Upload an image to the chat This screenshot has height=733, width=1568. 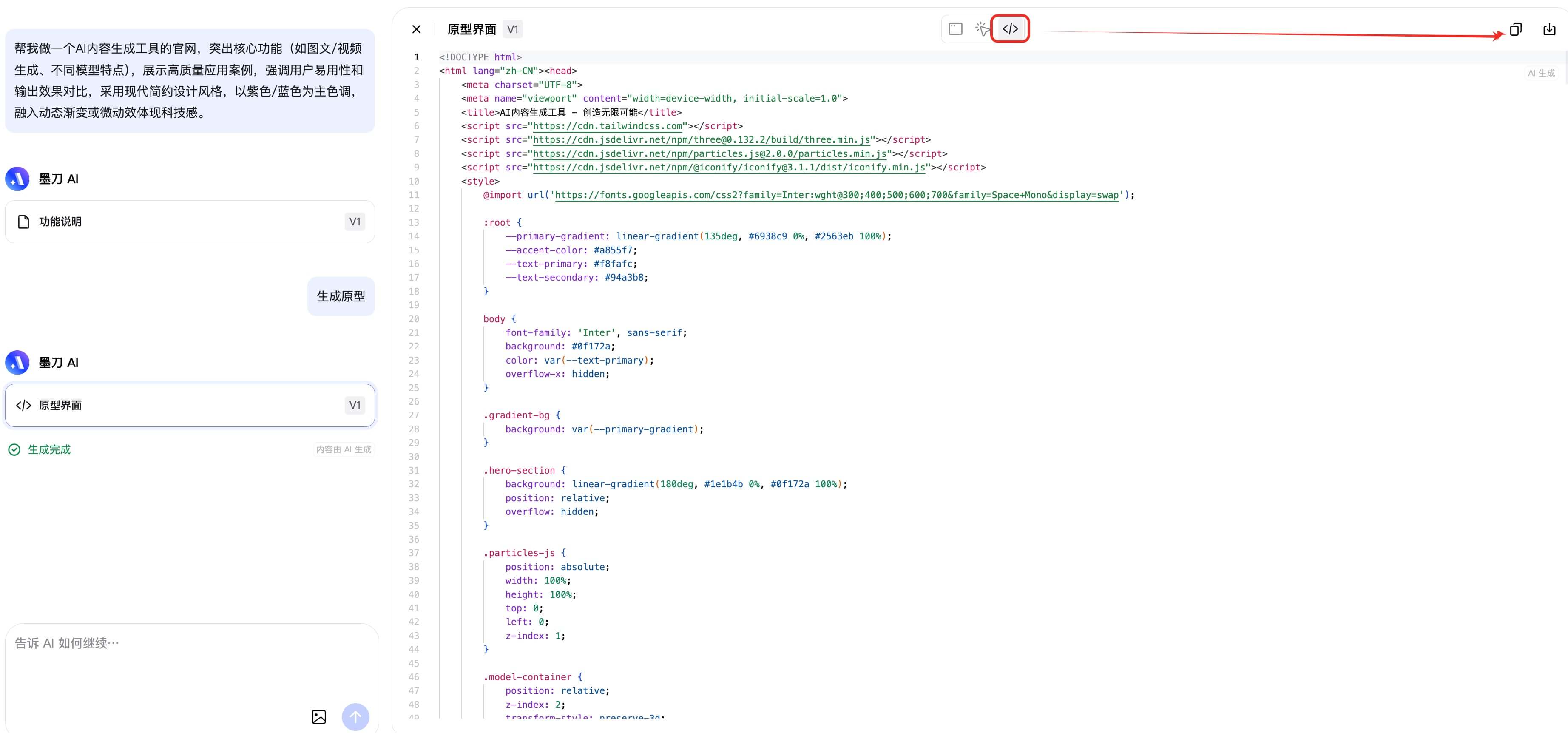(318, 716)
